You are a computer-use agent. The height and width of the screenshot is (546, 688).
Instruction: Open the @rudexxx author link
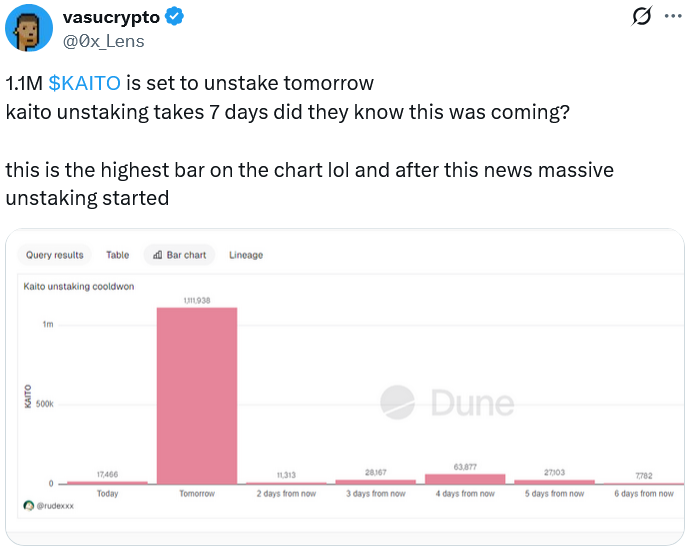coord(55,506)
